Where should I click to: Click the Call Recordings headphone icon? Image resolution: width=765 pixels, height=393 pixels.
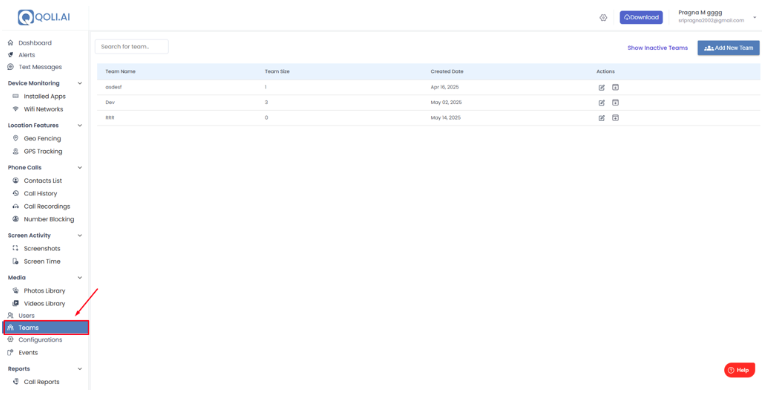16,206
